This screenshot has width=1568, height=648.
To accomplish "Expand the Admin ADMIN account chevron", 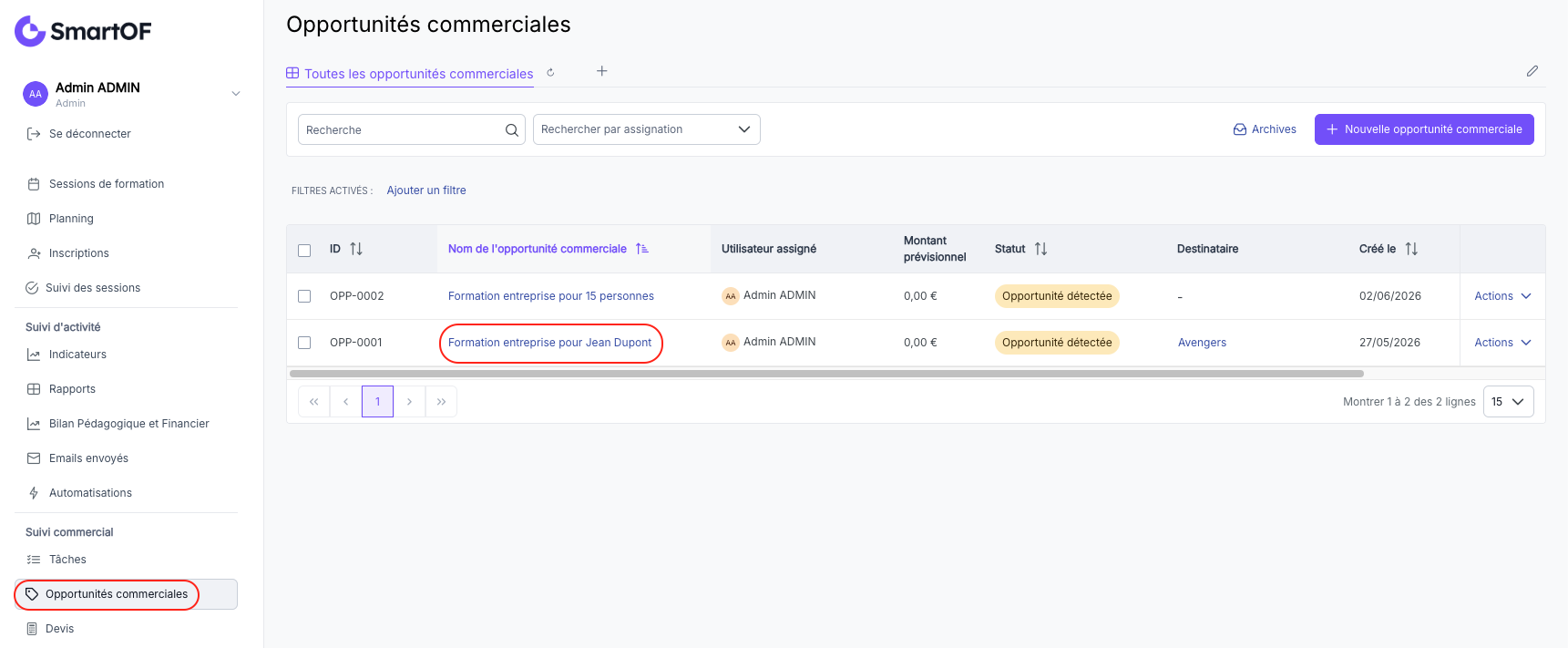I will pyautogui.click(x=236, y=94).
